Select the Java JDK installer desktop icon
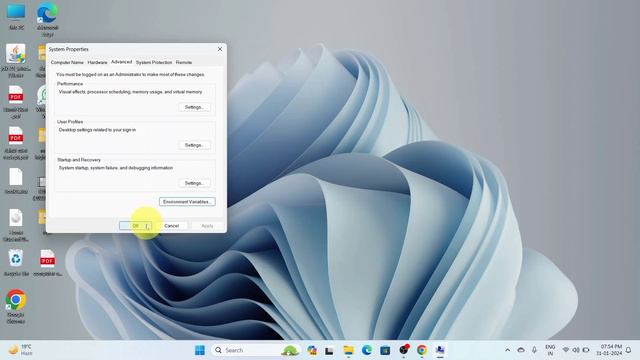This screenshot has width=640, height=360. point(16,60)
